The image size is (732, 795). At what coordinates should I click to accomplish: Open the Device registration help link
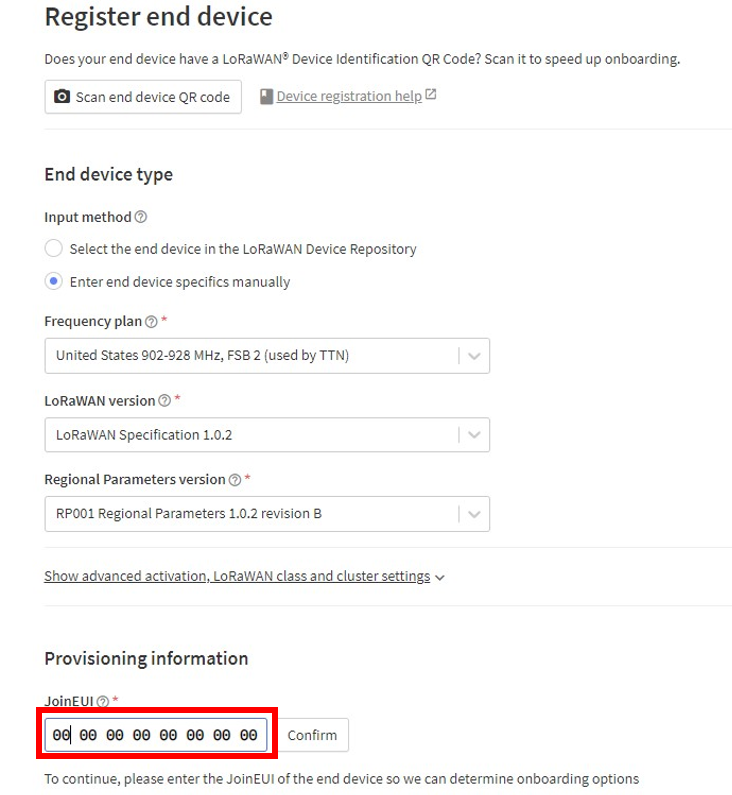coord(349,96)
